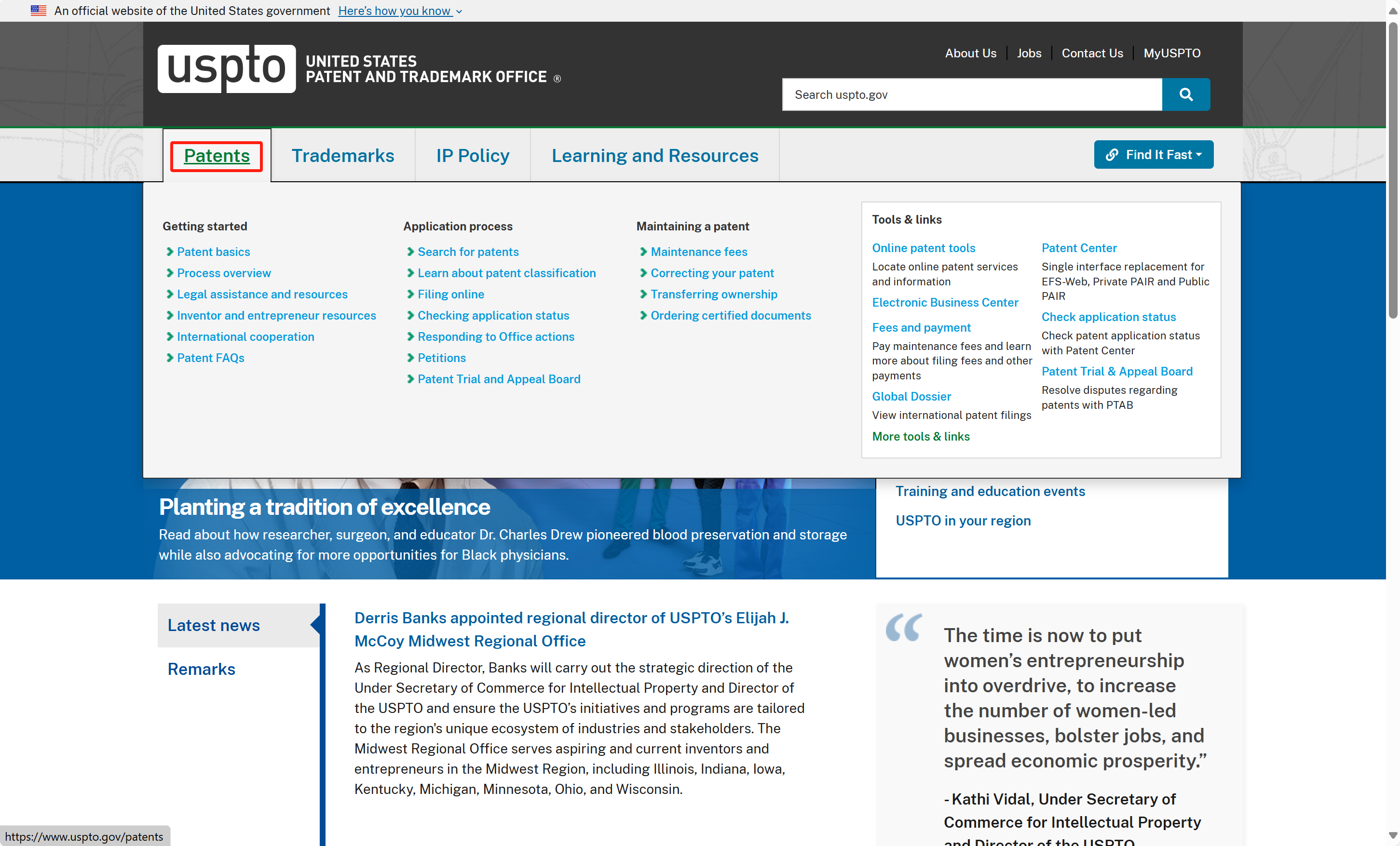1400x846 pixels.
Task: Click the chevron beside Maintenance fees
Action: point(643,252)
